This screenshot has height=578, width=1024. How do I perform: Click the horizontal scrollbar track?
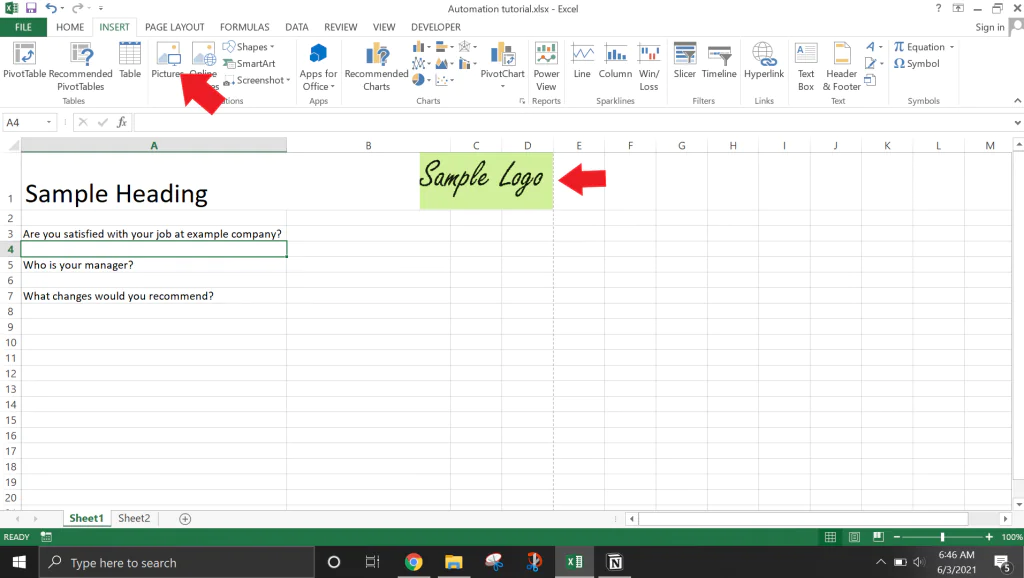(803, 519)
